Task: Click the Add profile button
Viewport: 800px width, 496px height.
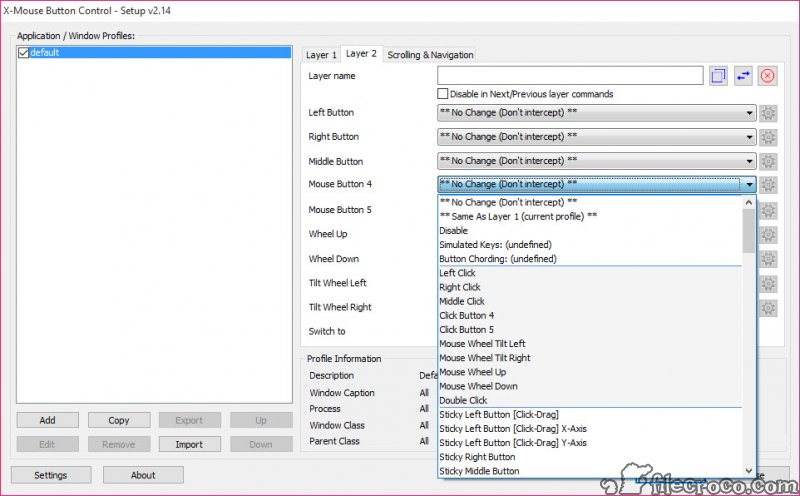Action: pos(47,420)
